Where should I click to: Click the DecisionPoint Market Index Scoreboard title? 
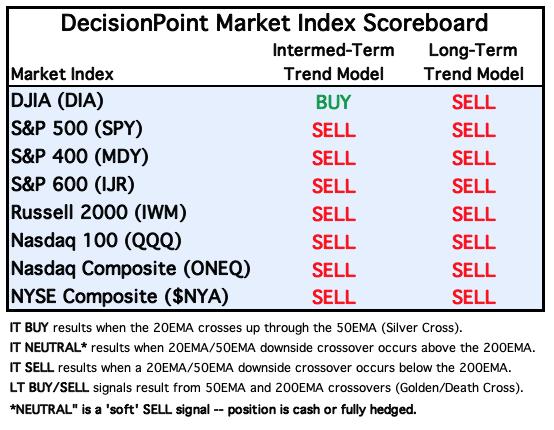pos(274,23)
